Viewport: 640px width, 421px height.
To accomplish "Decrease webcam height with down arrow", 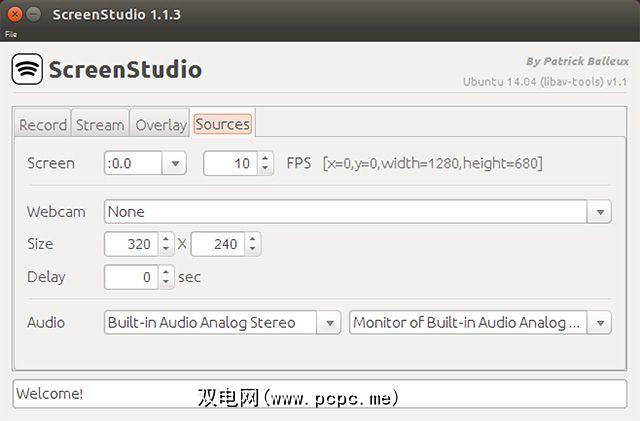I will click(252, 249).
